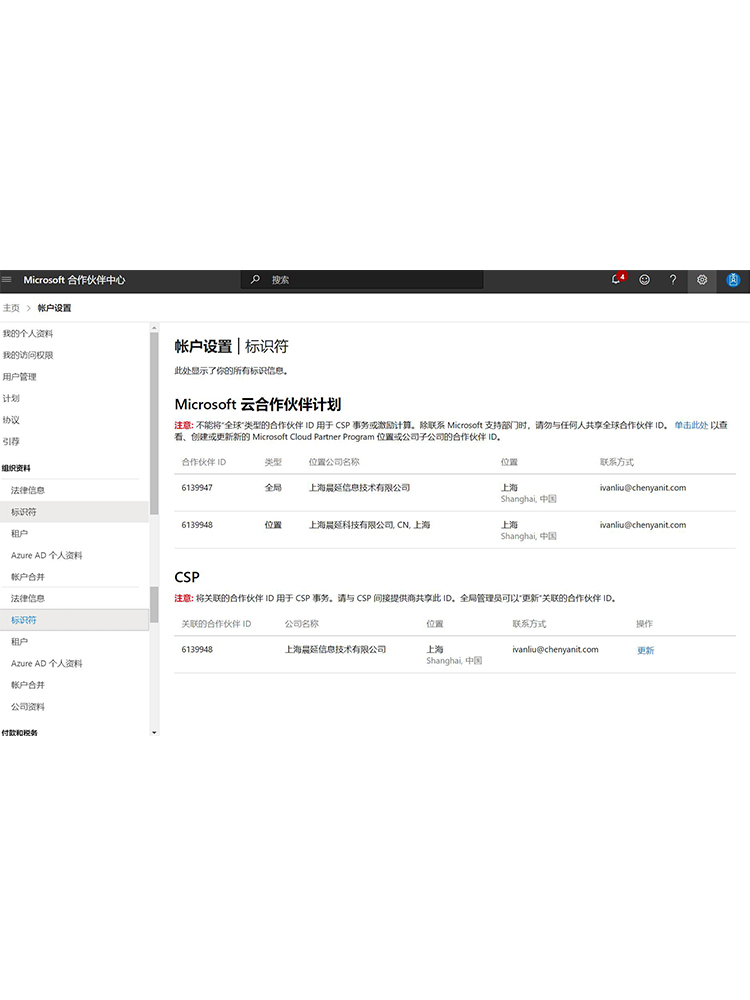Select the 位置 type cell in row 6139948
Image resolution: width=750 pixels, height=1000 pixels.
[x=273, y=525]
